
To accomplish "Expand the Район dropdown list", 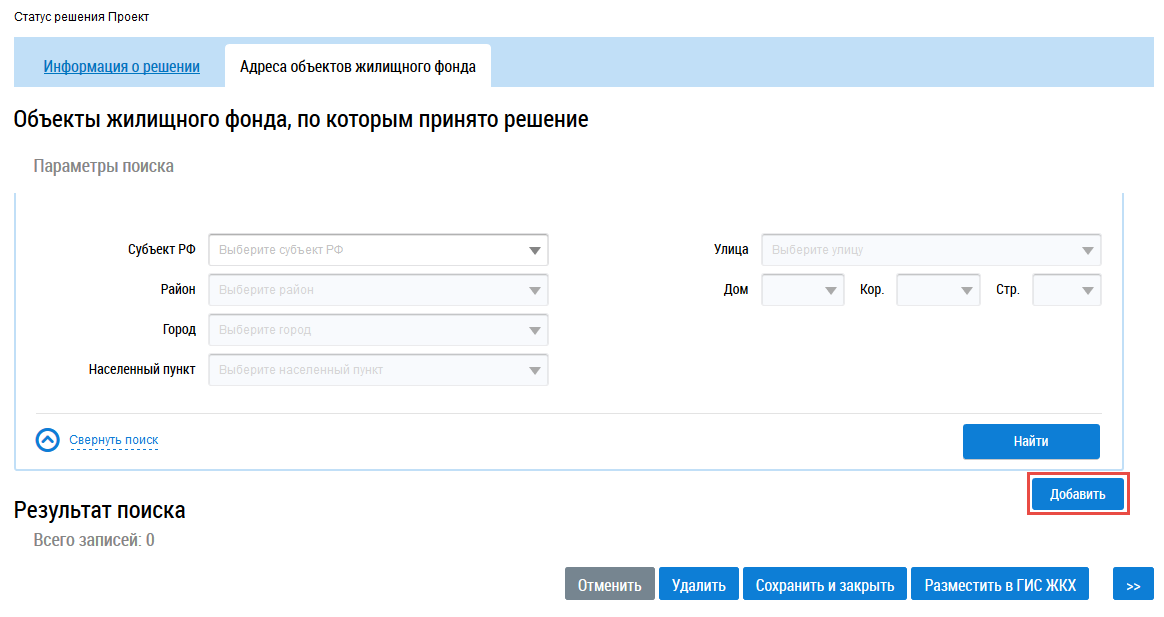I will coord(378,290).
